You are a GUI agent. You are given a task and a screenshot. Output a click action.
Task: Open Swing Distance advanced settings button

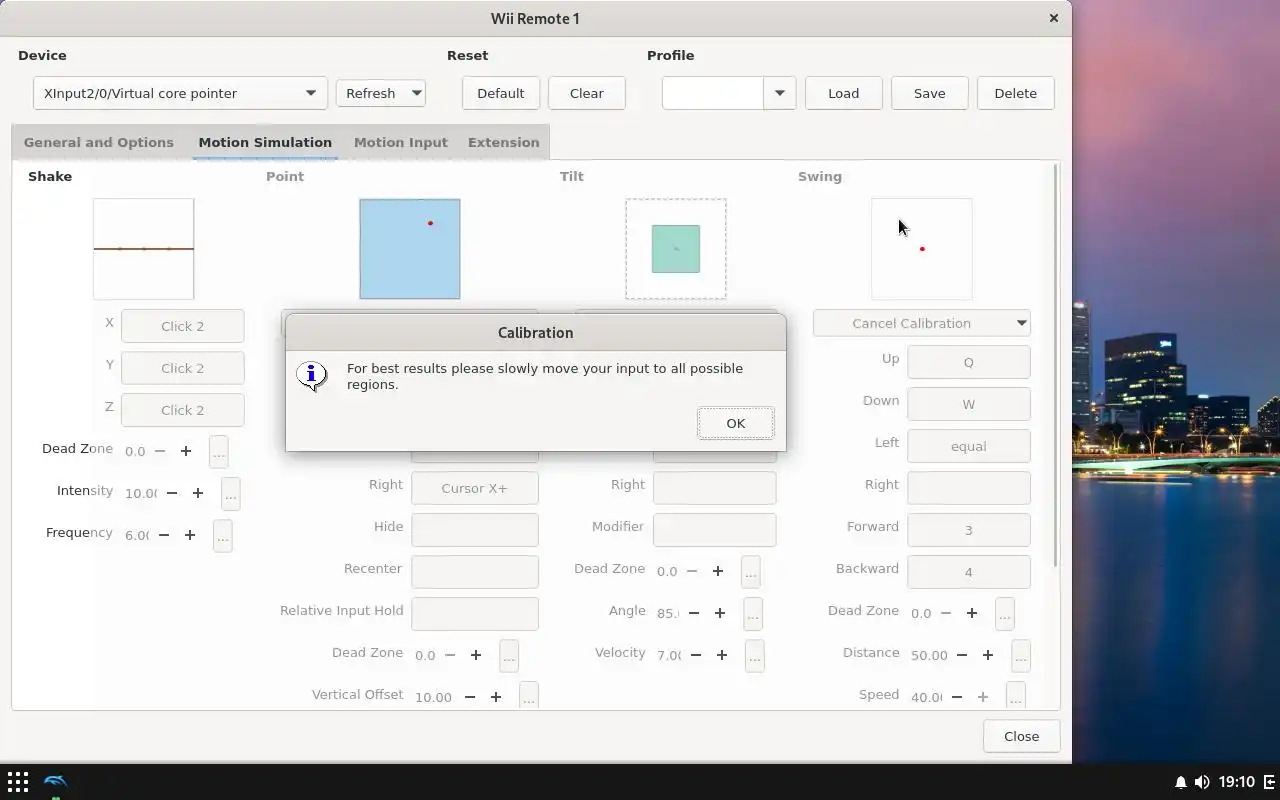click(1020, 655)
